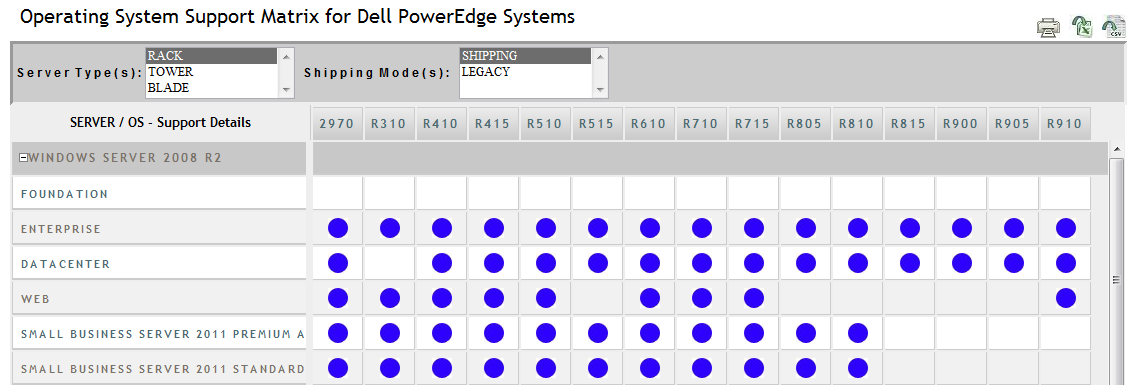Viewport: 1130px width, 385px height.
Task: Click Web support dot for R510
Action: (x=546, y=298)
